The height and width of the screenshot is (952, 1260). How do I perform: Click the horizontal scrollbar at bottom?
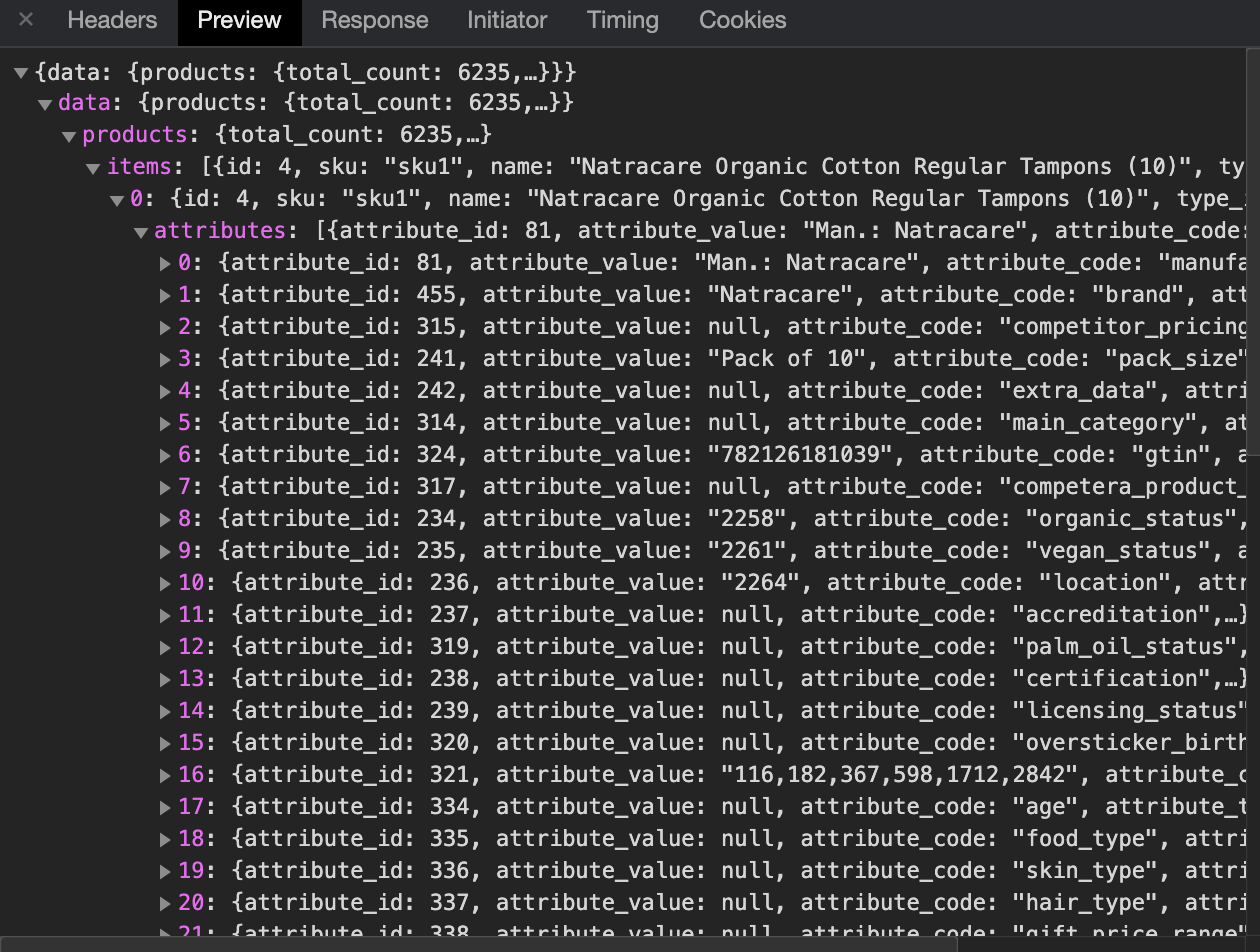(x=480, y=944)
